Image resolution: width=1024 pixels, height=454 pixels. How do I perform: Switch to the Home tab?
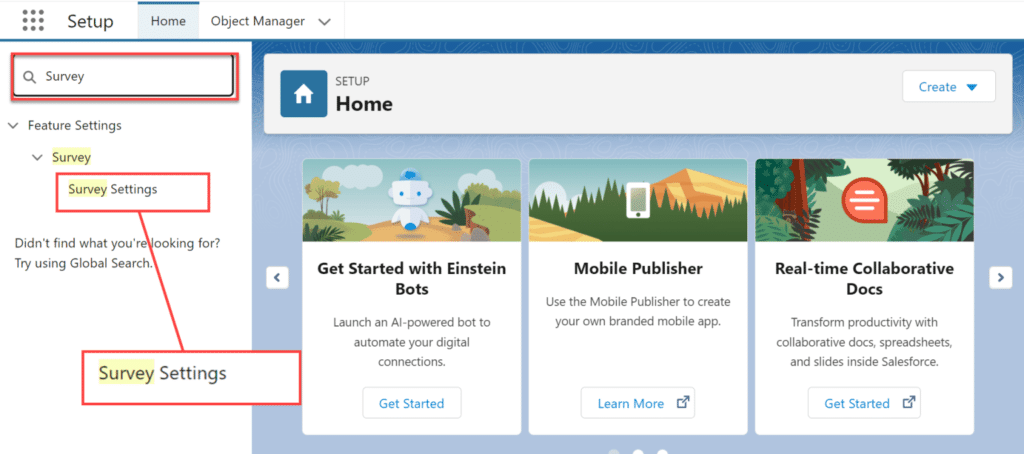coord(168,21)
